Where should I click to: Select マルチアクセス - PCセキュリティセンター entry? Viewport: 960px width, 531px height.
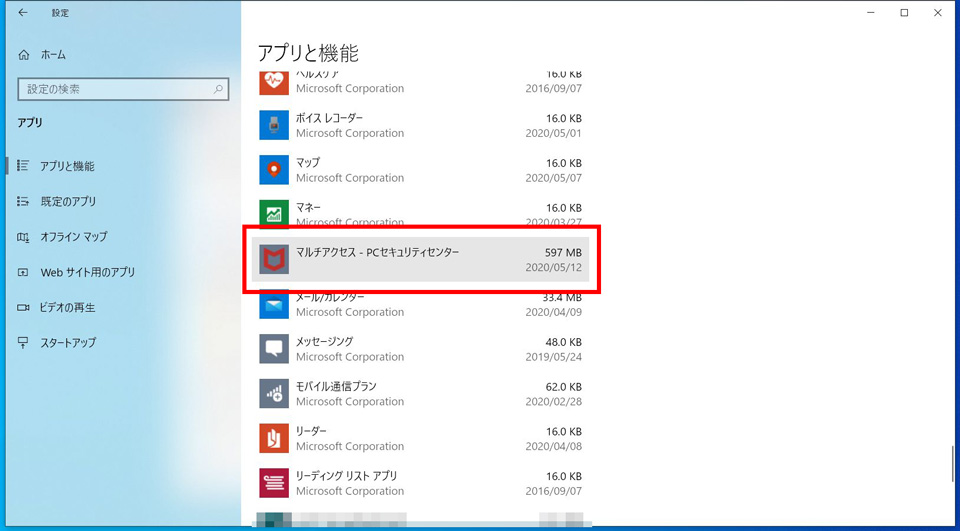(421, 259)
